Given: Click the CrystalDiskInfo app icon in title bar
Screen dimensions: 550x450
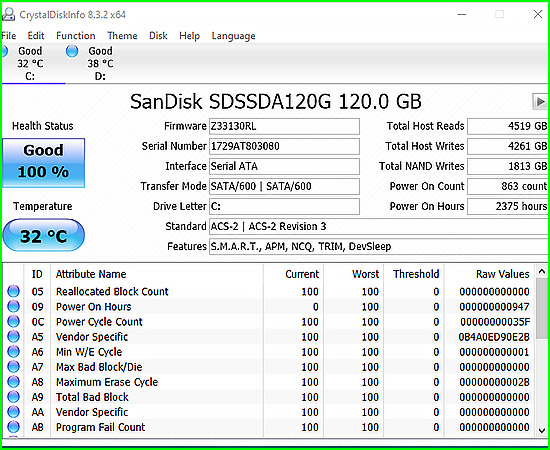Looking at the screenshot, I should pos(8,14).
